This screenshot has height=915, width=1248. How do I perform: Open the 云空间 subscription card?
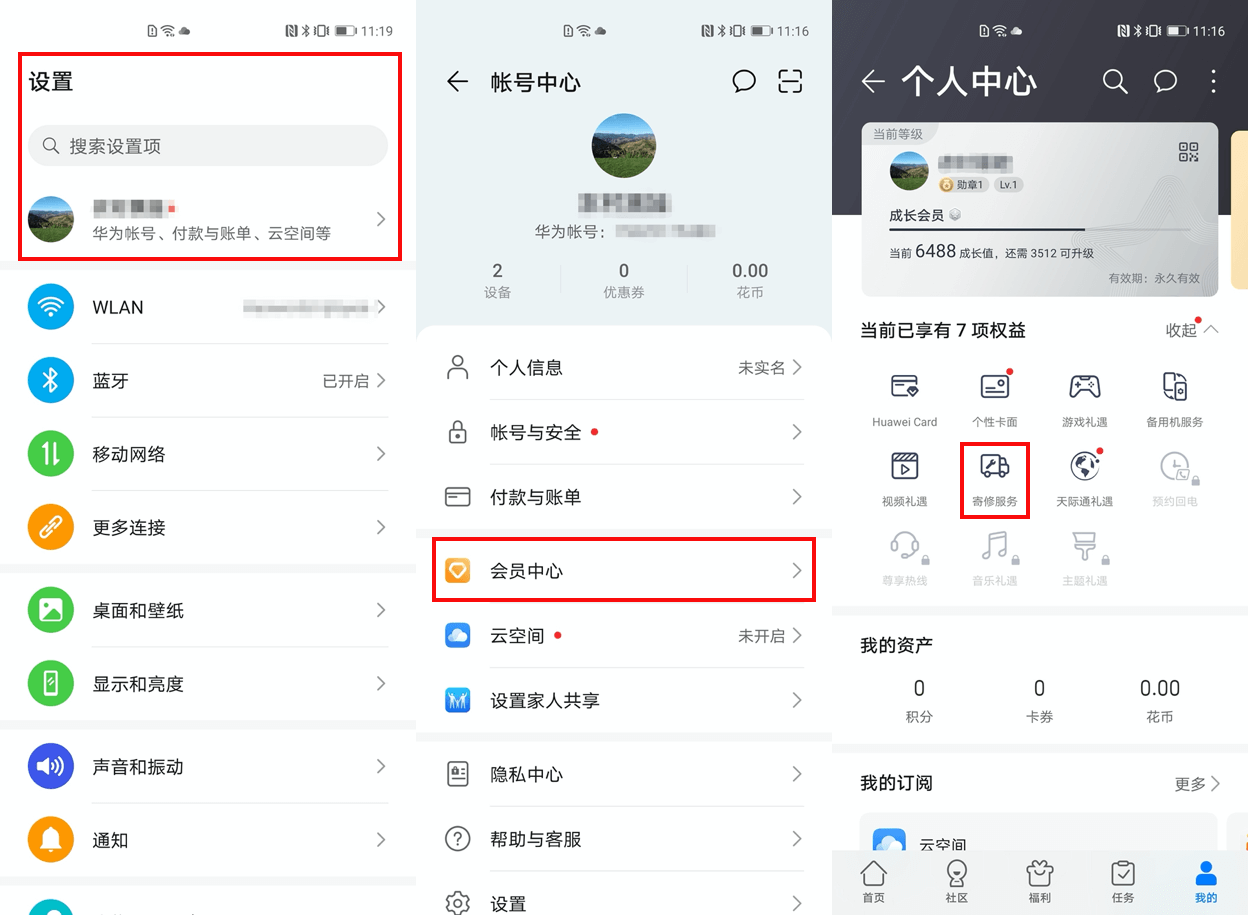pyautogui.click(x=1039, y=832)
